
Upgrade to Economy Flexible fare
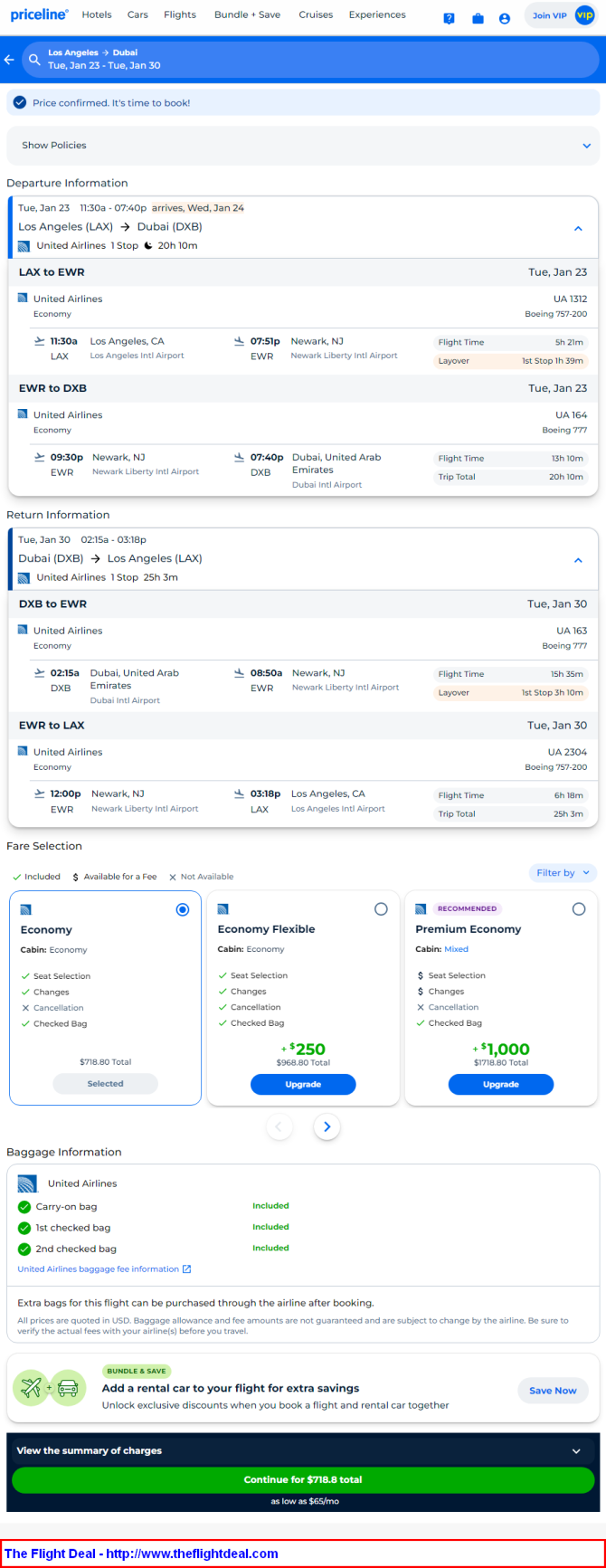tap(303, 1085)
